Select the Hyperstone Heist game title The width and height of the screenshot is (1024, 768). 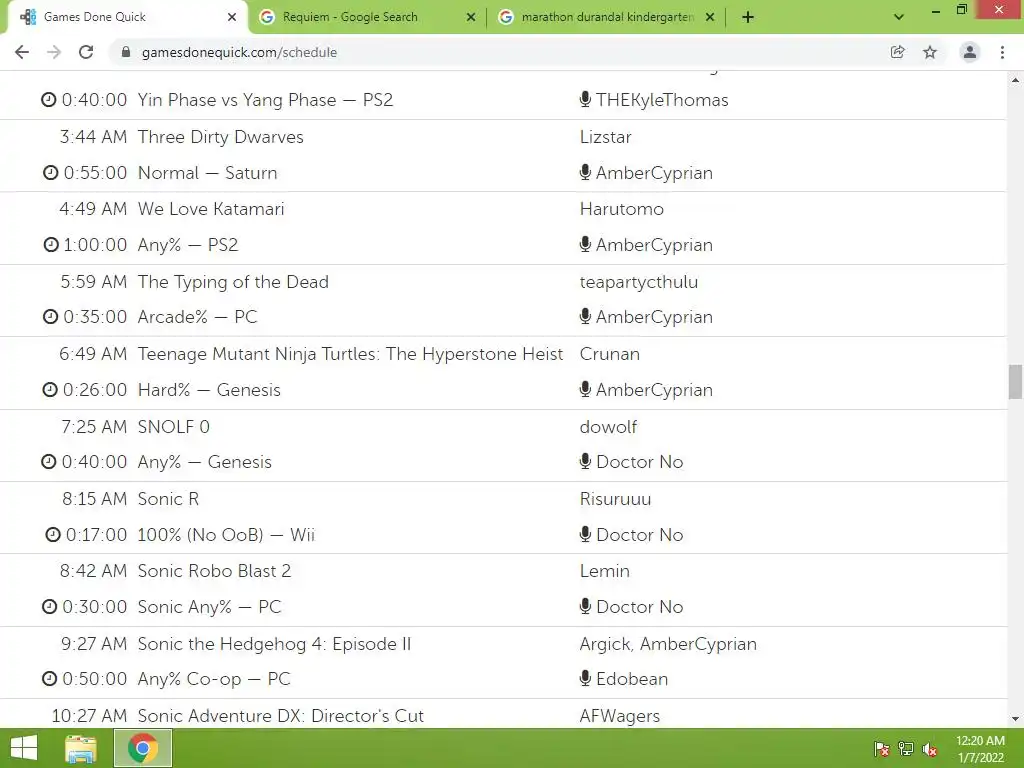click(350, 354)
